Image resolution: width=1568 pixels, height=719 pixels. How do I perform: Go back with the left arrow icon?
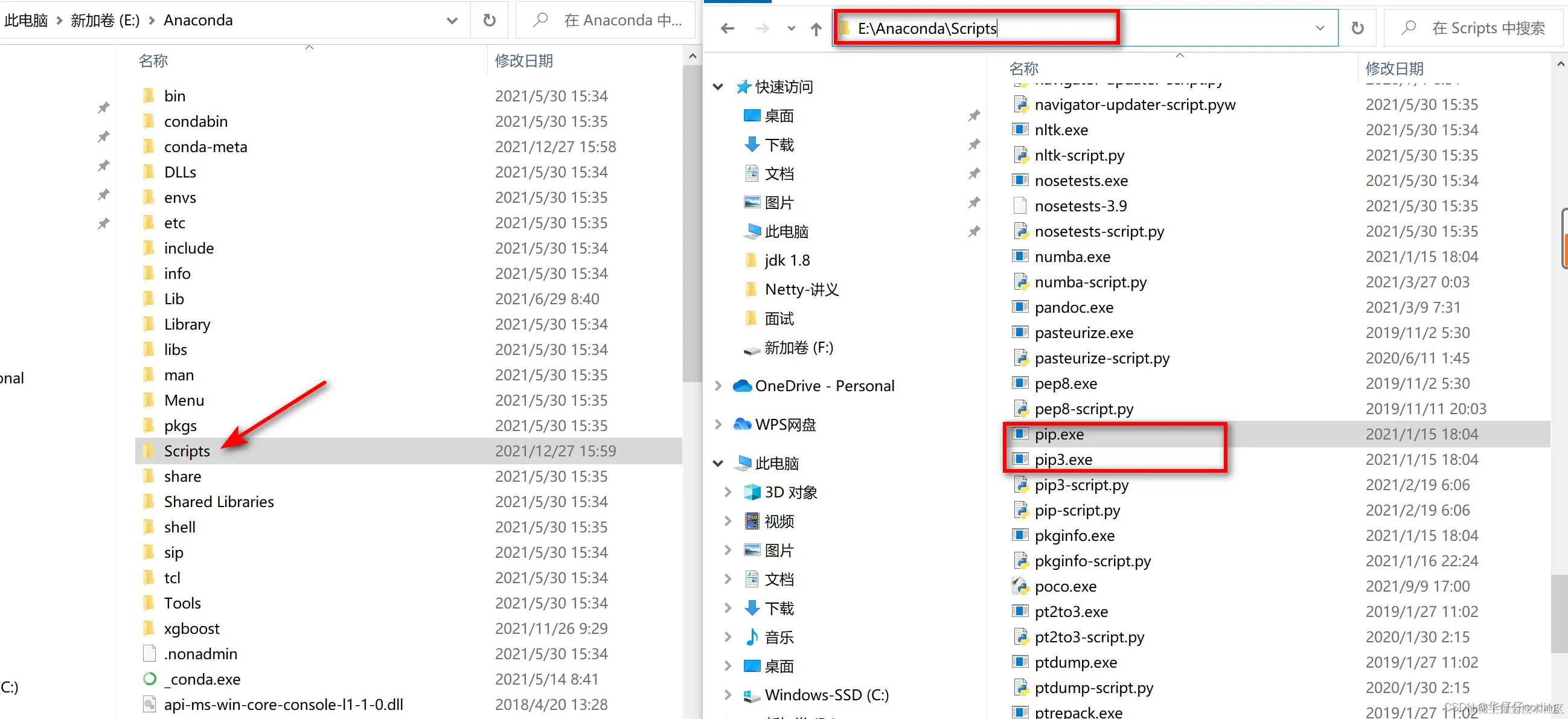[727, 28]
